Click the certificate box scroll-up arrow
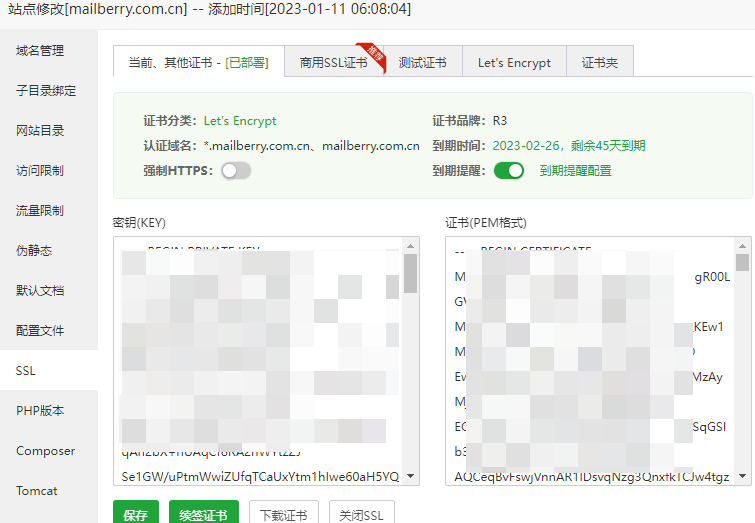Image resolution: width=755 pixels, height=523 pixels. point(742,246)
